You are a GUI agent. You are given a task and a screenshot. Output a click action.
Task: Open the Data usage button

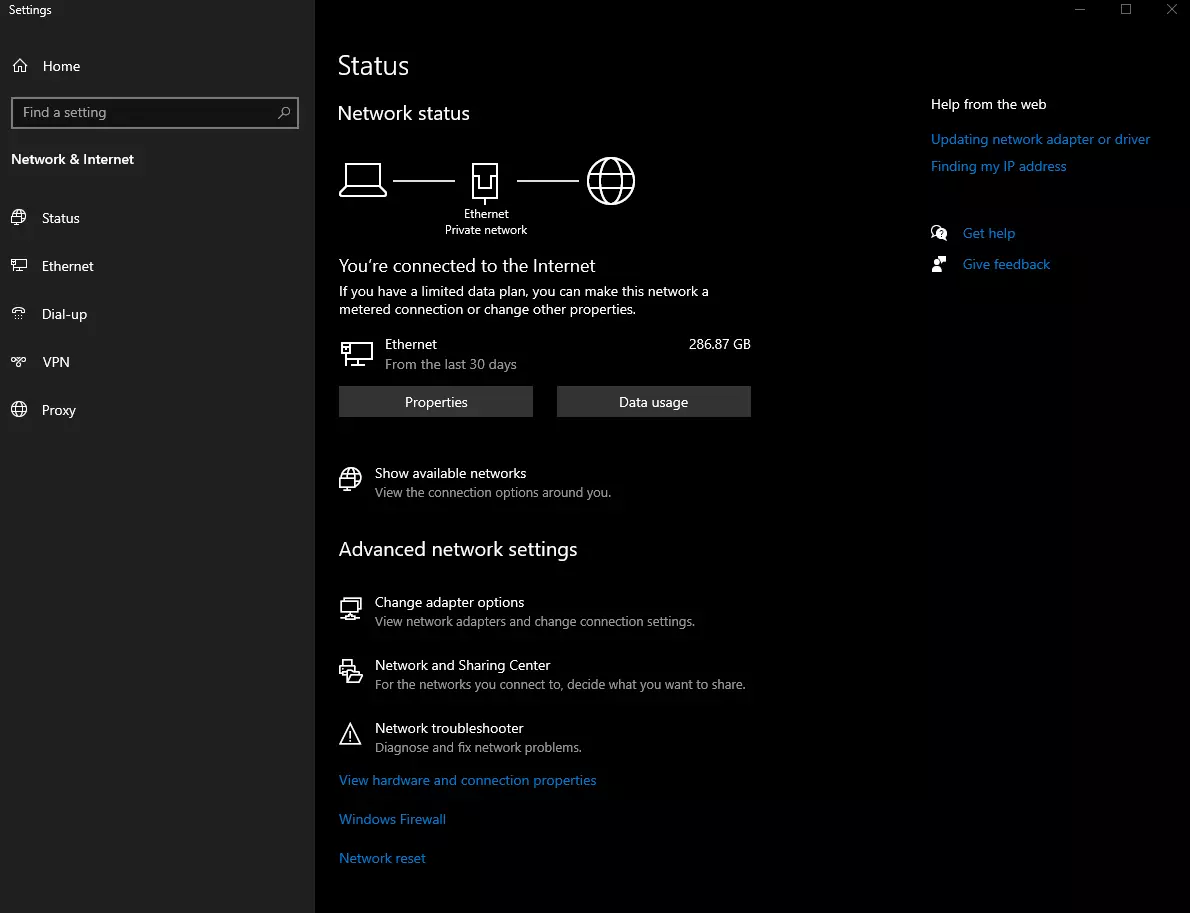tap(653, 402)
